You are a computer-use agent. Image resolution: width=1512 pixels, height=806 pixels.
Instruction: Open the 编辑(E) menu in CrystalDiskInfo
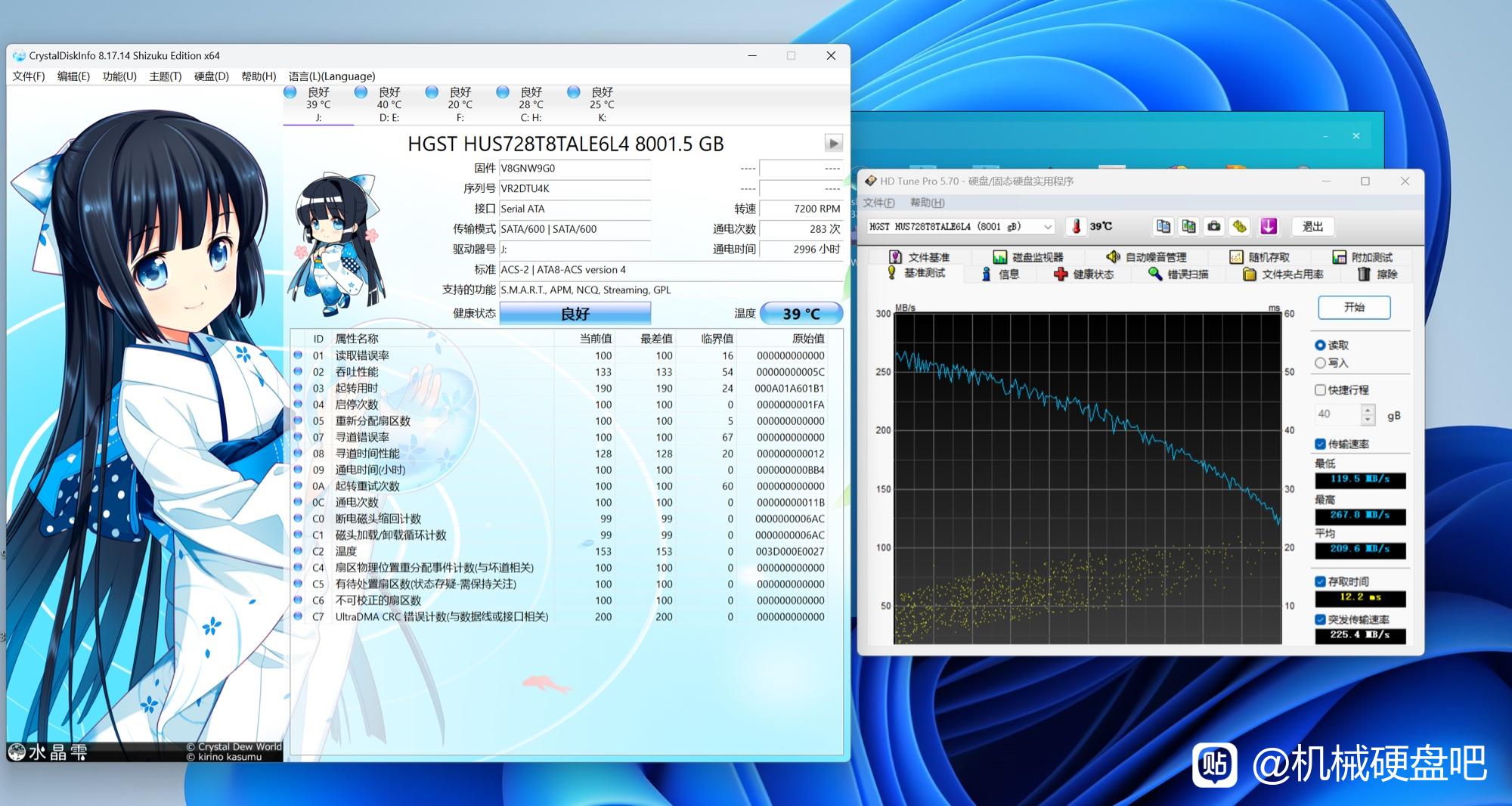click(x=73, y=76)
